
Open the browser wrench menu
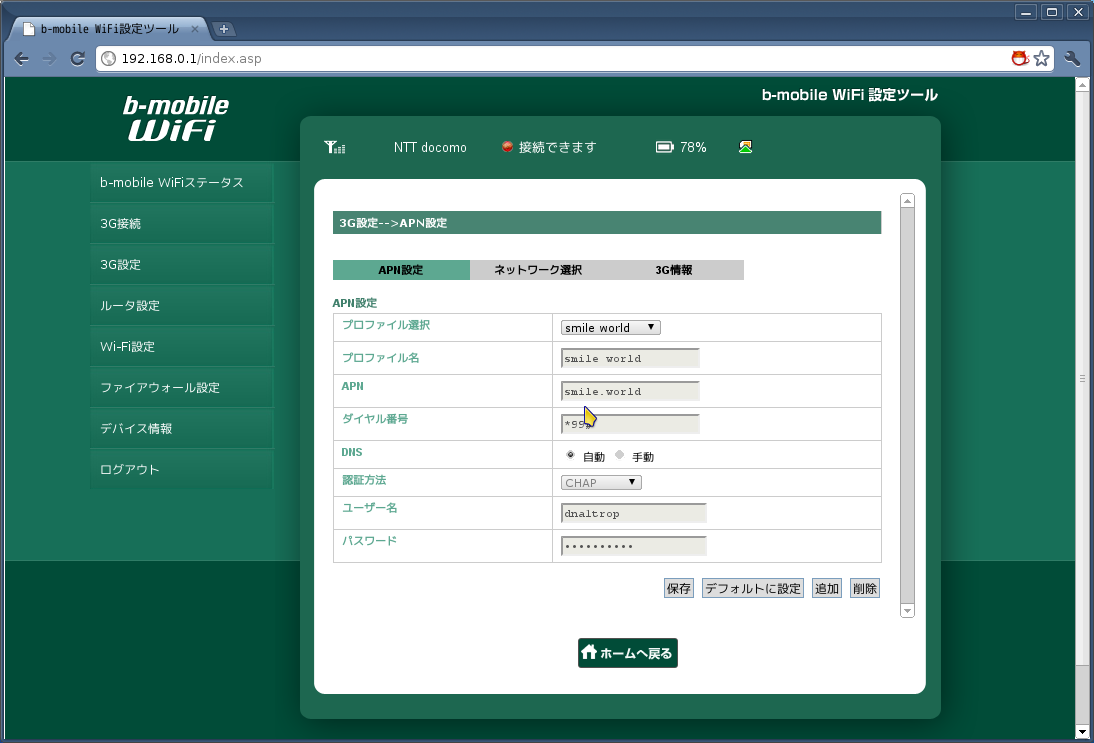click(x=1072, y=59)
